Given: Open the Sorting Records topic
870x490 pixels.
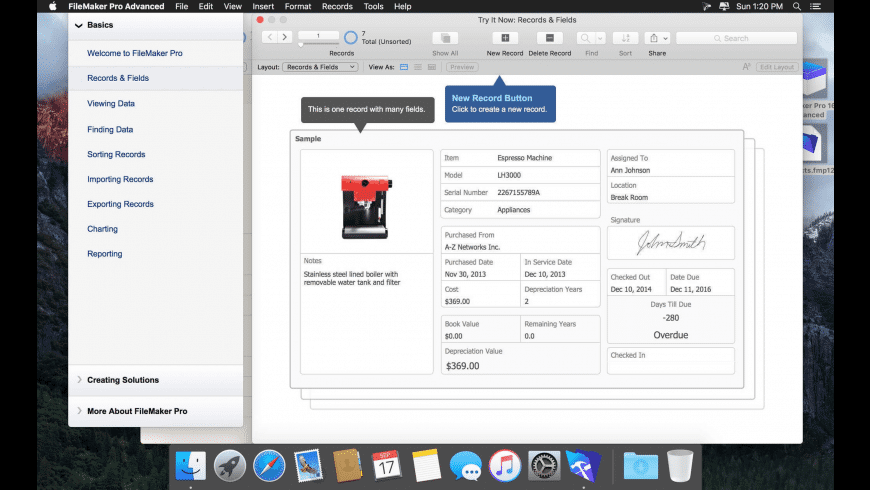Looking at the screenshot, I should 116,154.
